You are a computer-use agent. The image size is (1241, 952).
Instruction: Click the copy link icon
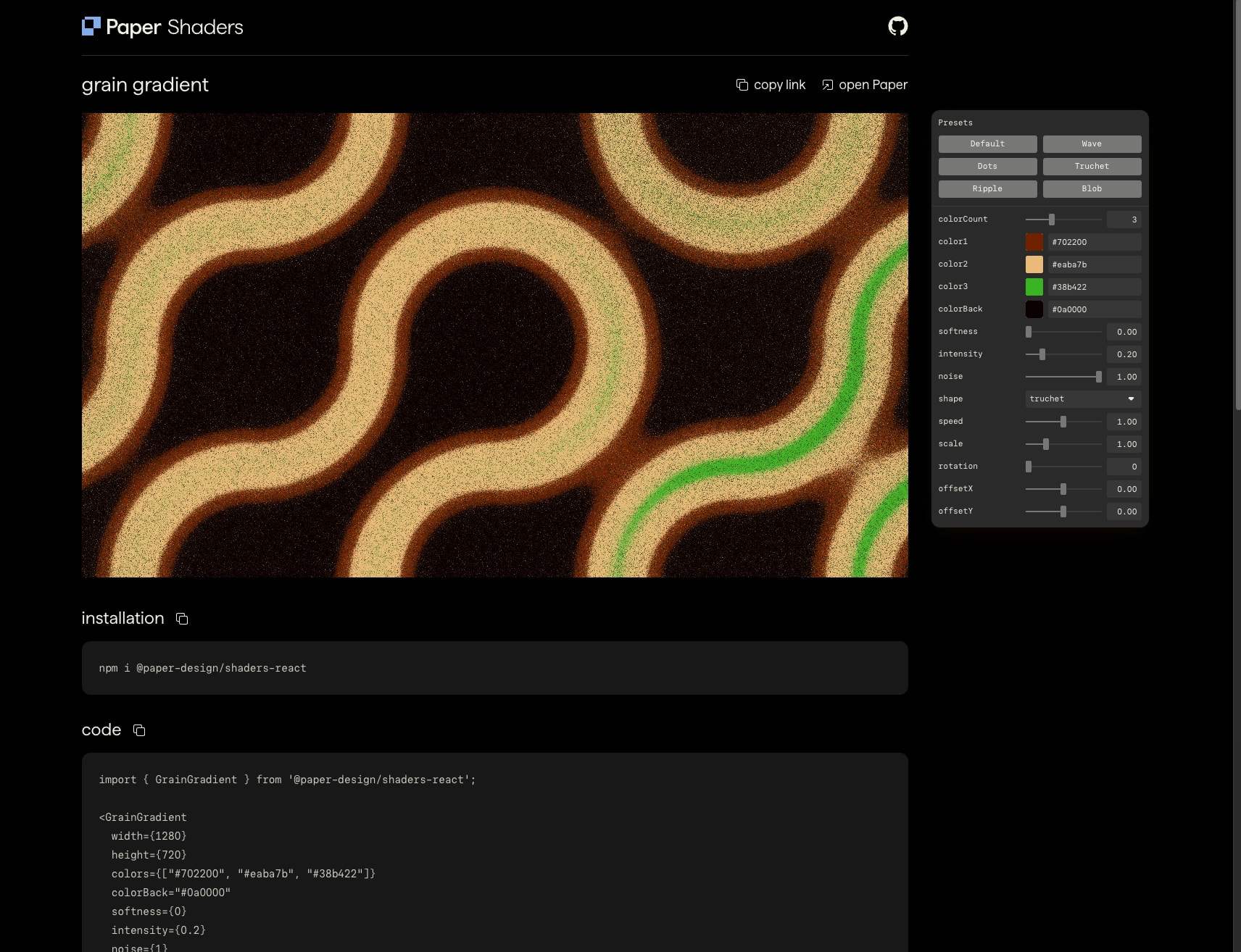[742, 85]
